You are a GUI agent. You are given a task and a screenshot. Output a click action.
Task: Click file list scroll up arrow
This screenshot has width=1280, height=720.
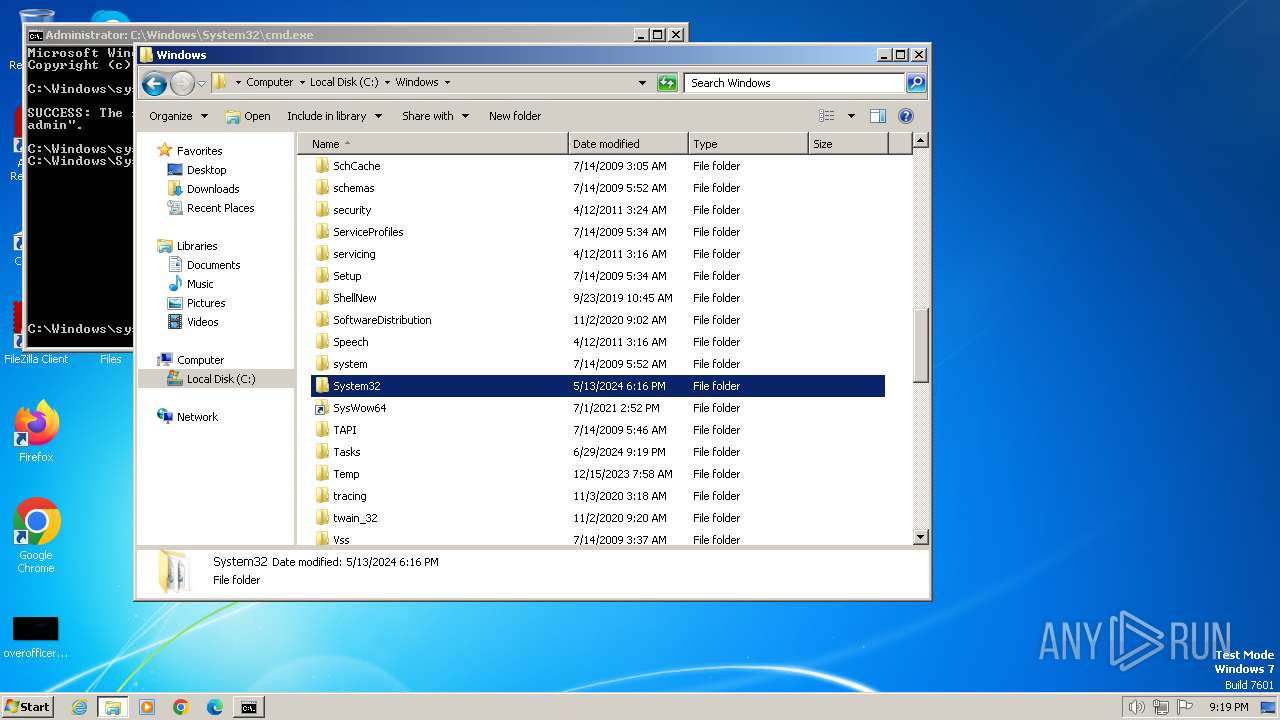921,141
